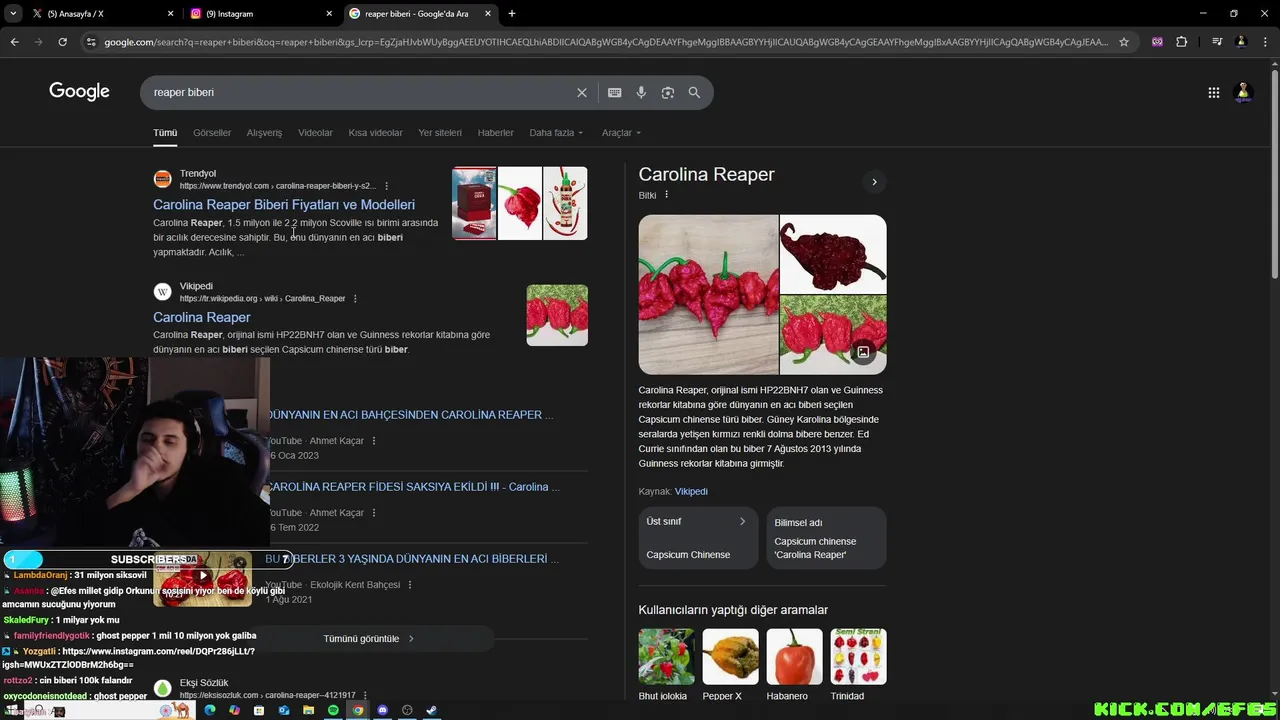Open Steam from the taskbar
The height and width of the screenshot is (720, 1280).
tap(432, 710)
